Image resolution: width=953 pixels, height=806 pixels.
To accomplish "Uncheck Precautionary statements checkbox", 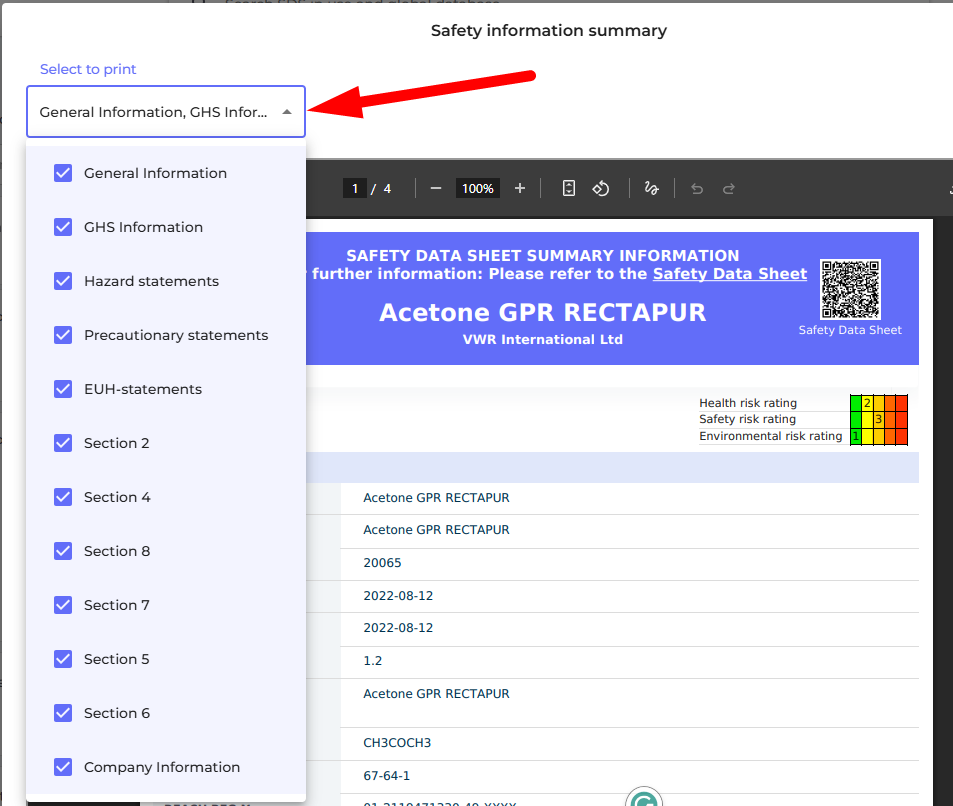I will coord(63,335).
